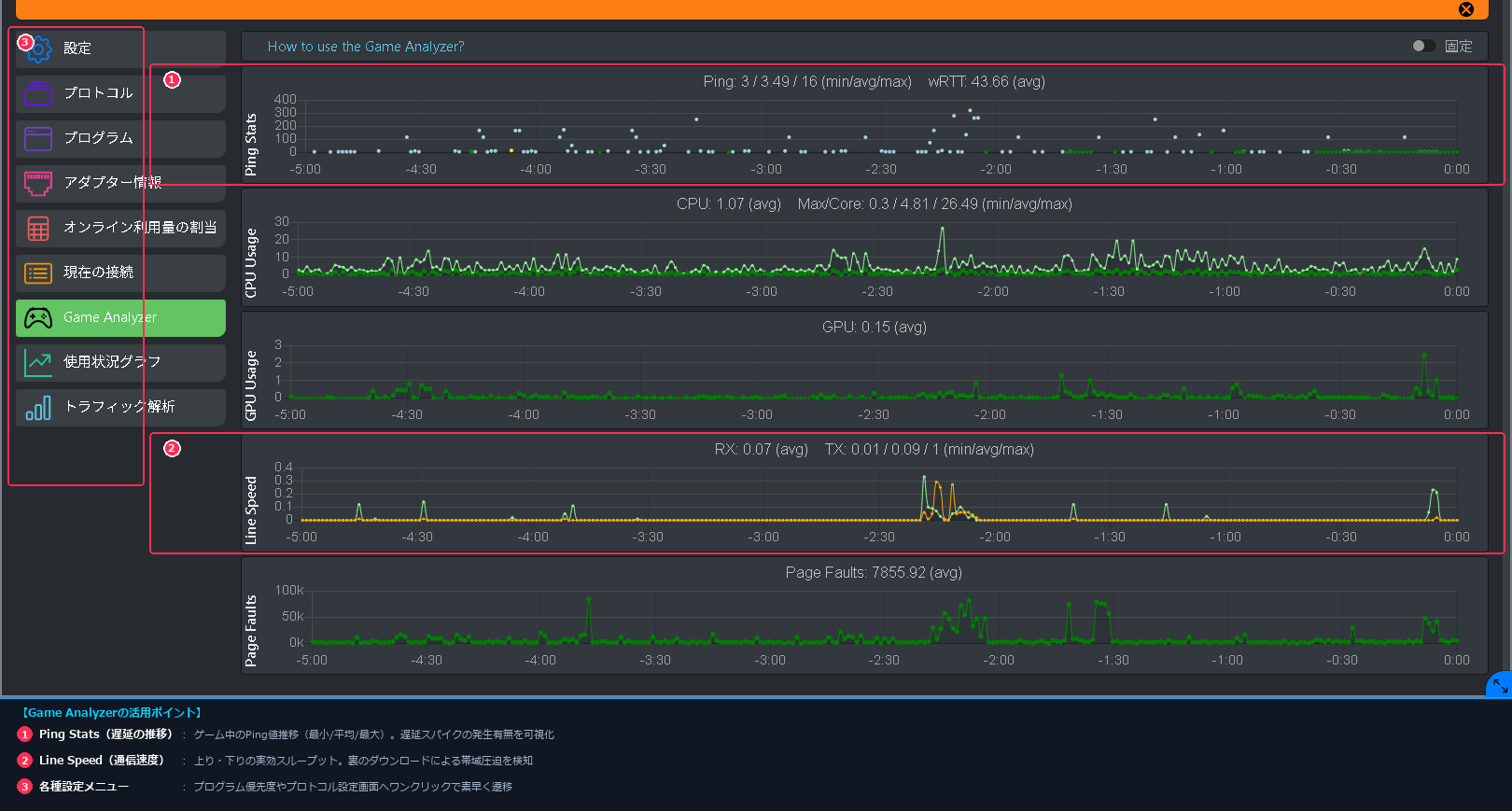Click the 'GPU: 0.15 (avg)' value
1512x811 pixels.
[x=875, y=328]
